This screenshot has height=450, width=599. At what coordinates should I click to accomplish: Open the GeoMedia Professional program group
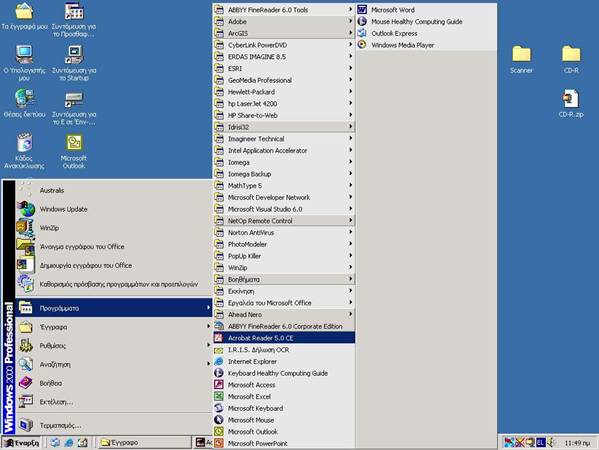click(284, 80)
